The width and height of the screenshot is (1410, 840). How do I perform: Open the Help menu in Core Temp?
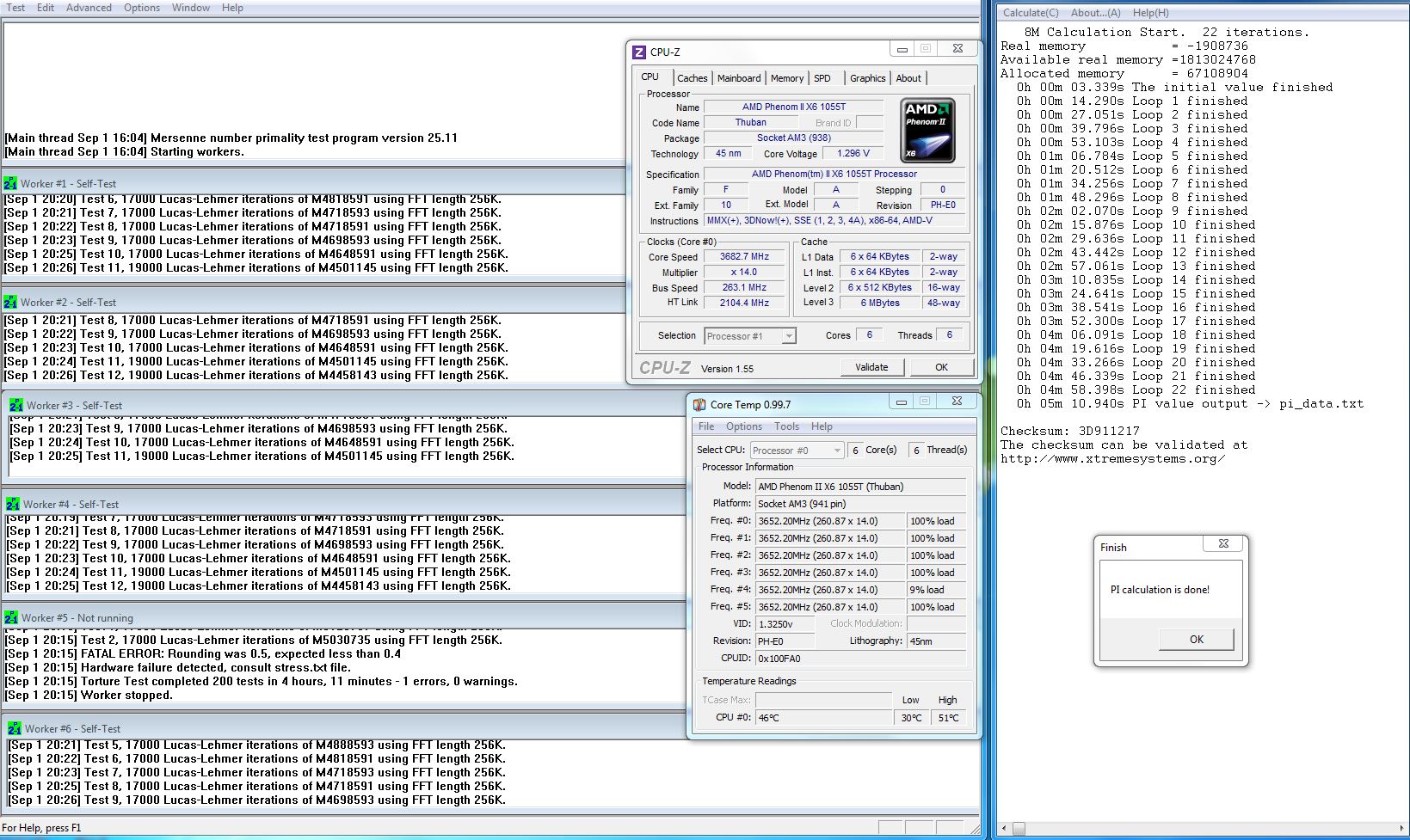coord(822,426)
